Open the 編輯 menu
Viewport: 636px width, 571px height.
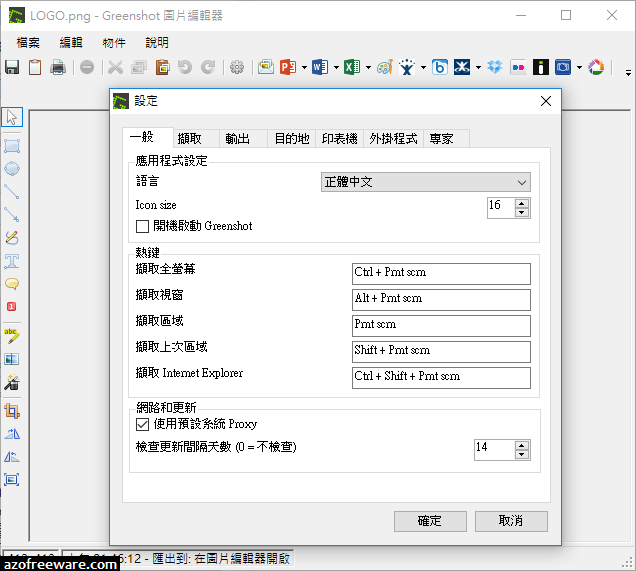tap(71, 43)
